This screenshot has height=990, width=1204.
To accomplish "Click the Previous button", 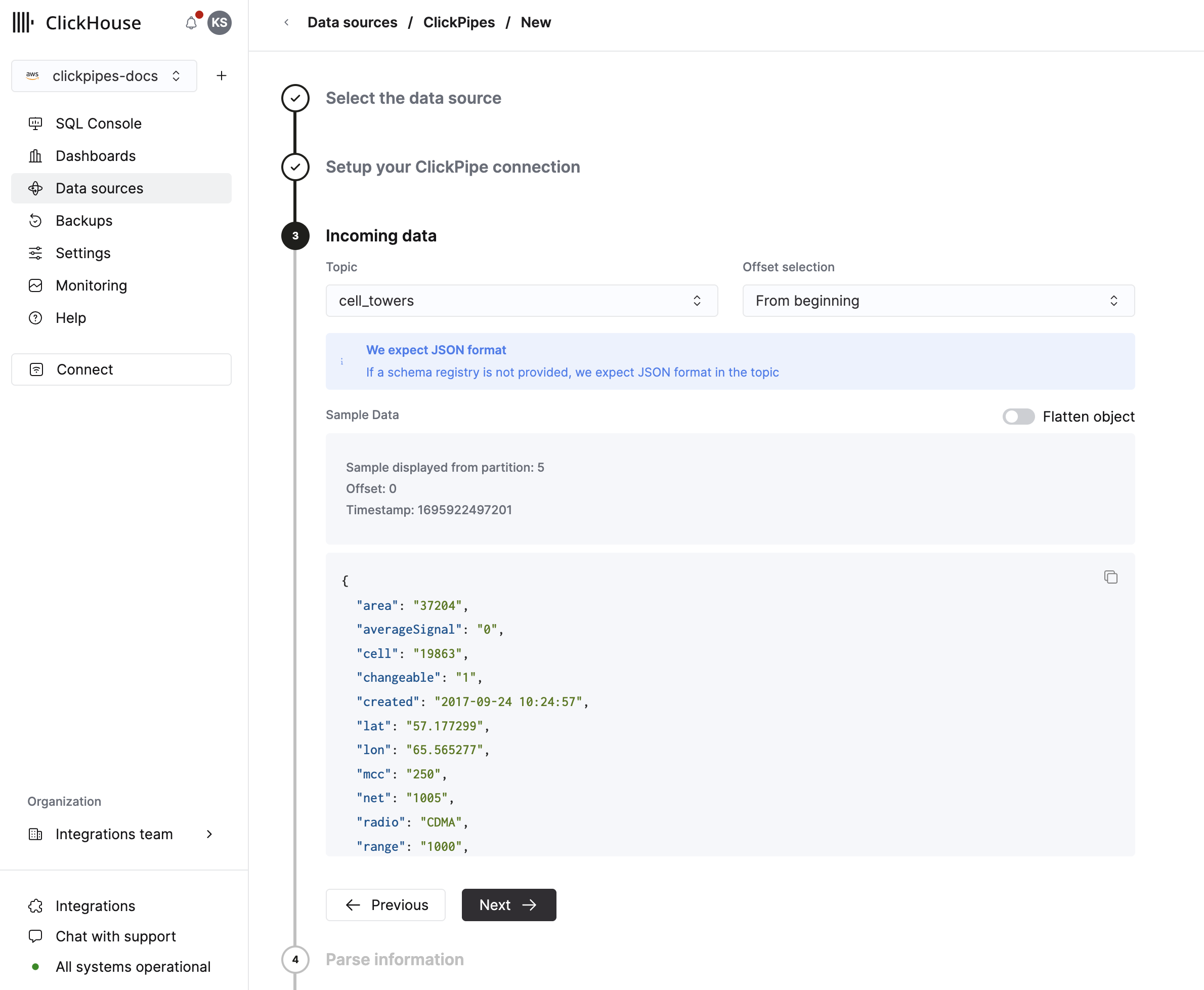I will tap(385, 904).
